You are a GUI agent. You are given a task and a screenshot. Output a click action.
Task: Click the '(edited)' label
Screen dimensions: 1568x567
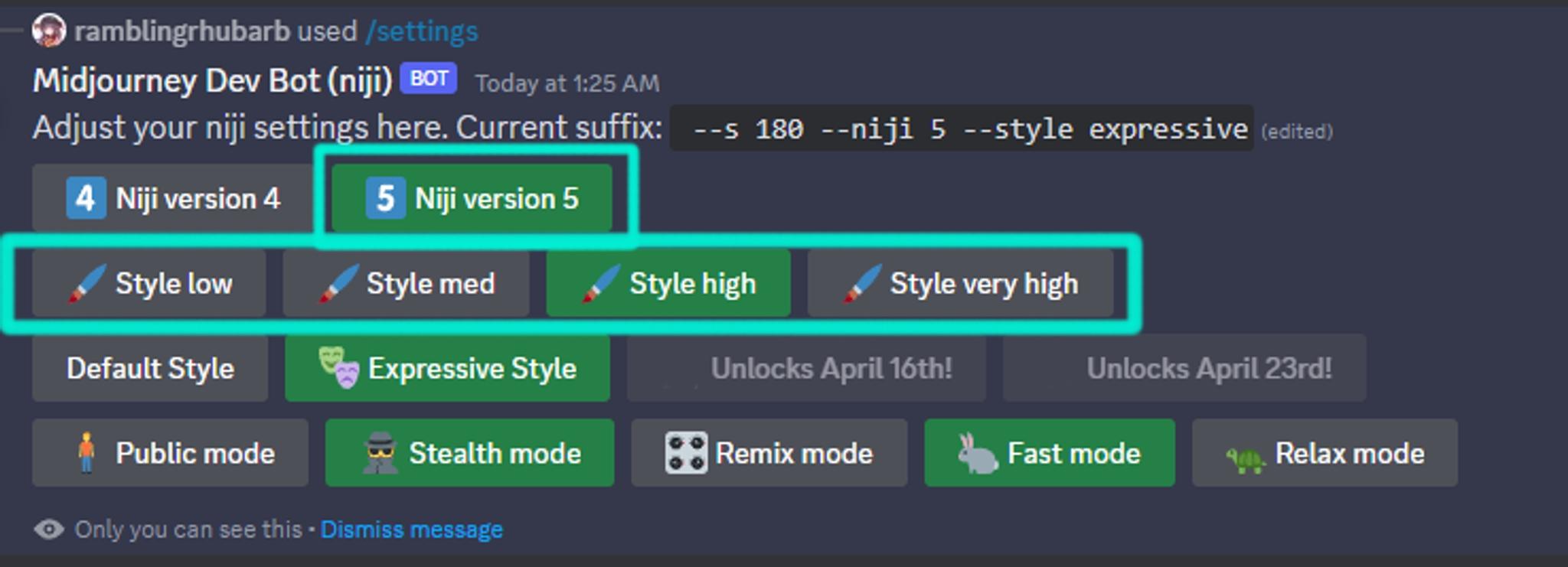tap(1297, 132)
